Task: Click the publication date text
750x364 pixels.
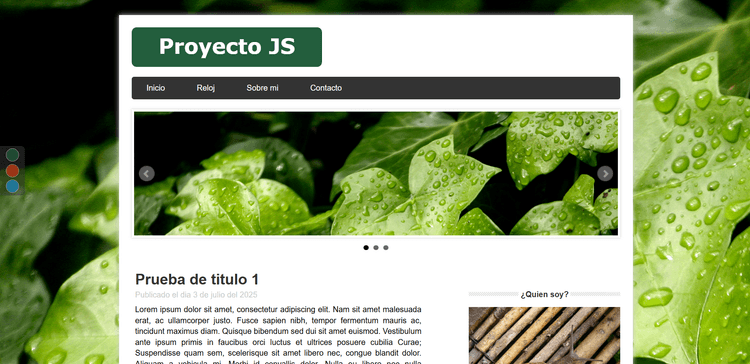Action: pyautogui.click(x=196, y=295)
